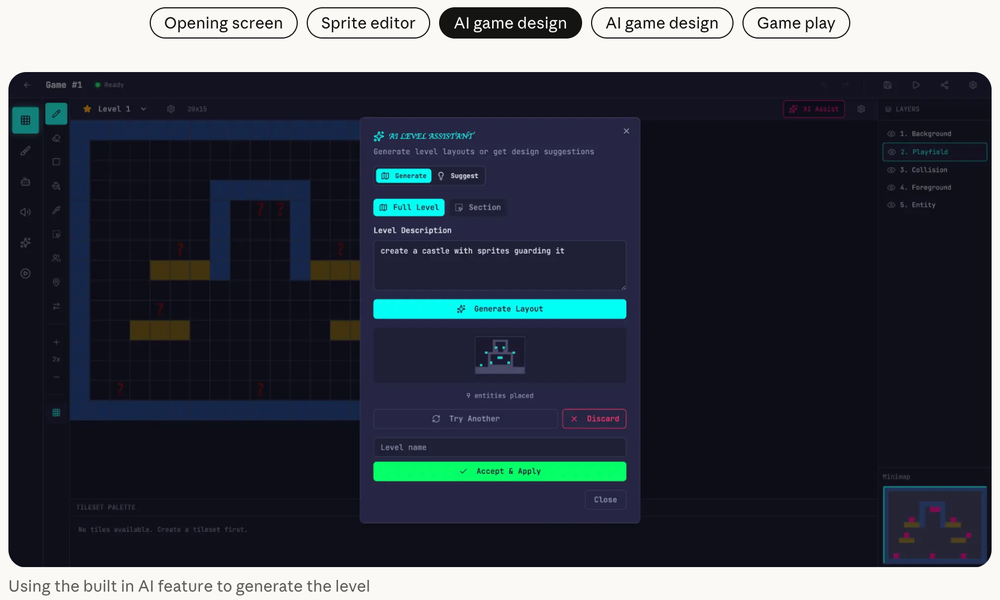
Task: Open the tile map grid editor
Action: click(x=26, y=120)
